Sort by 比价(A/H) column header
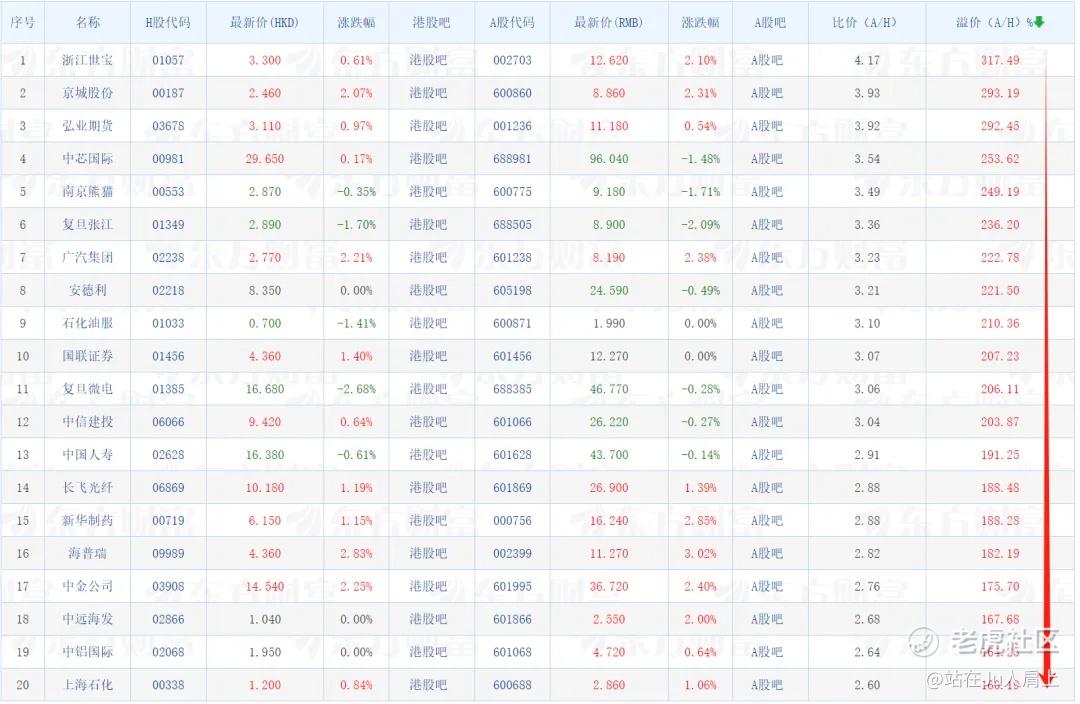This screenshot has height=704, width=1080. coord(865,22)
